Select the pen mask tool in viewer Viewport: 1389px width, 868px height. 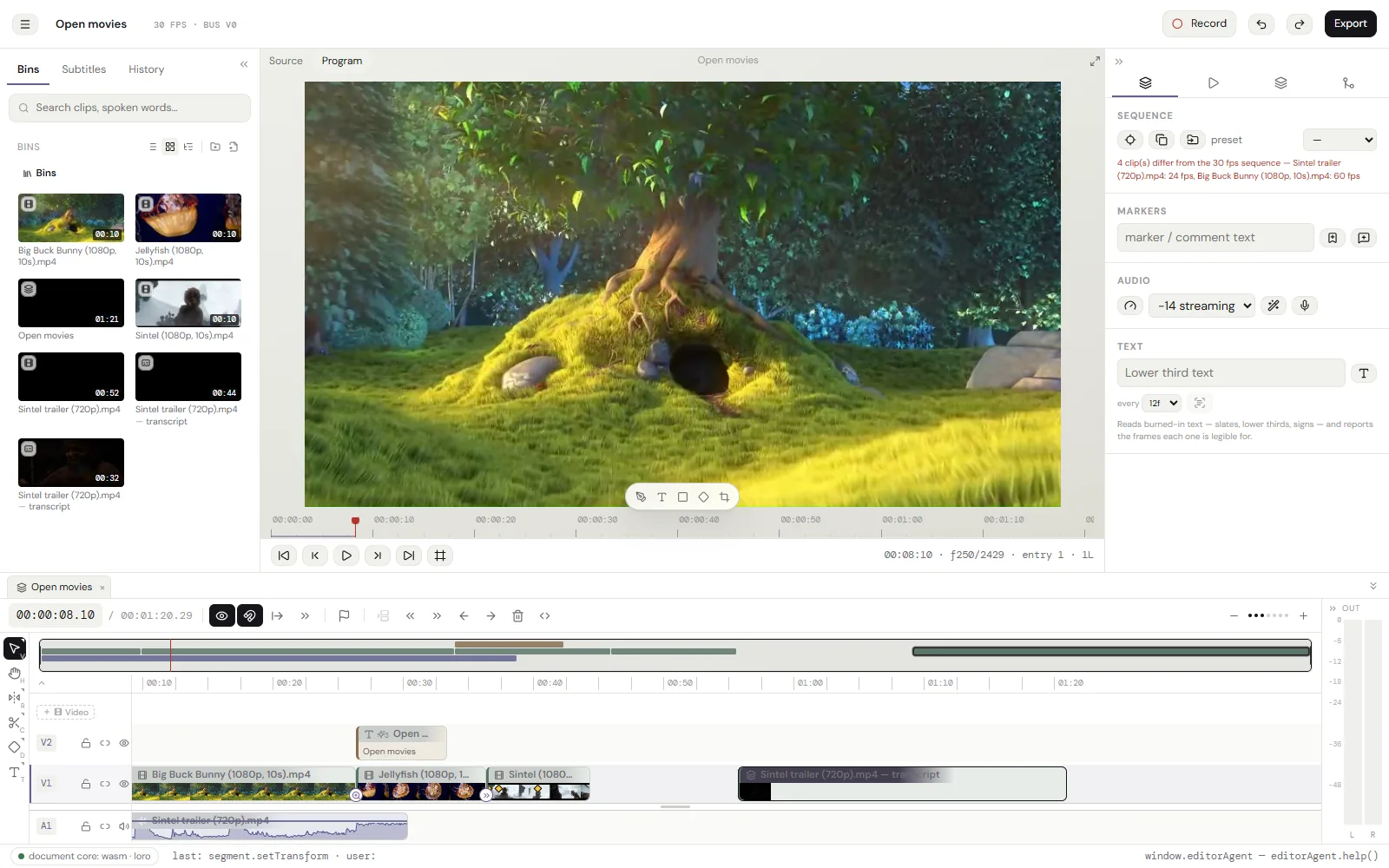(641, 497)
